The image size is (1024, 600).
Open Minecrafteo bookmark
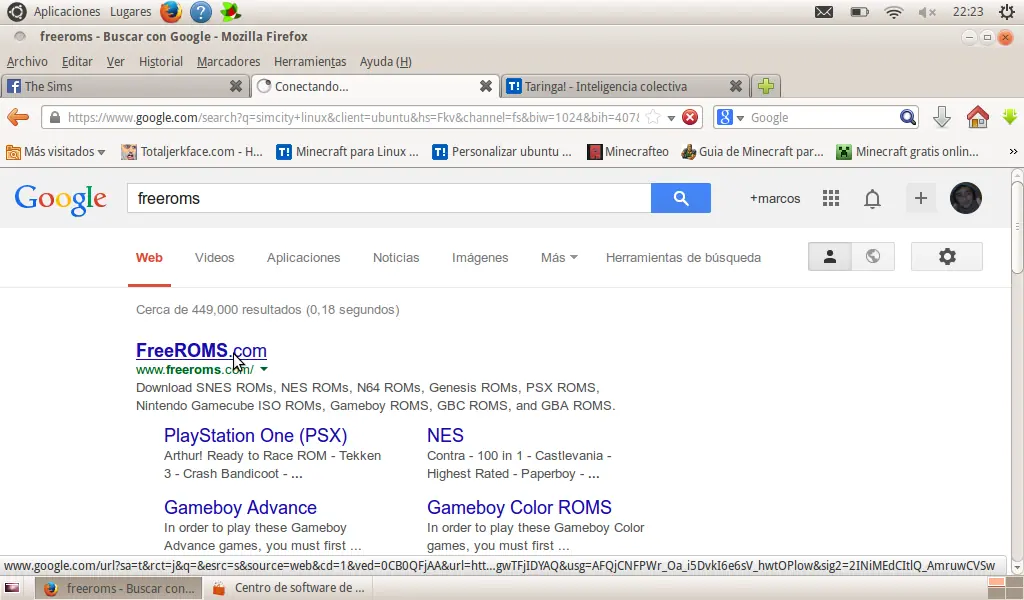tap(628, 151)
